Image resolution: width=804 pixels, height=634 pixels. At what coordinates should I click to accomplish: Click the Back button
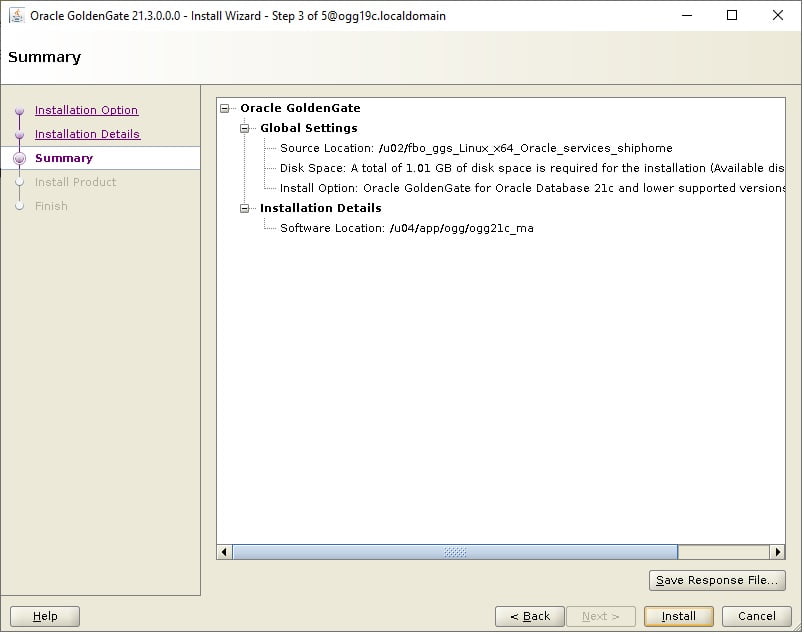pyautogui.click(x=530, y=616)
